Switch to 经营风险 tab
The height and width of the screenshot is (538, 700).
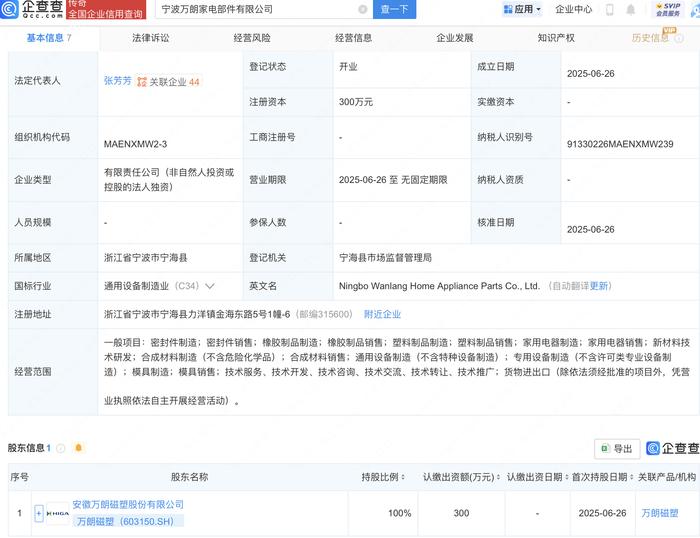click(252, 38)
